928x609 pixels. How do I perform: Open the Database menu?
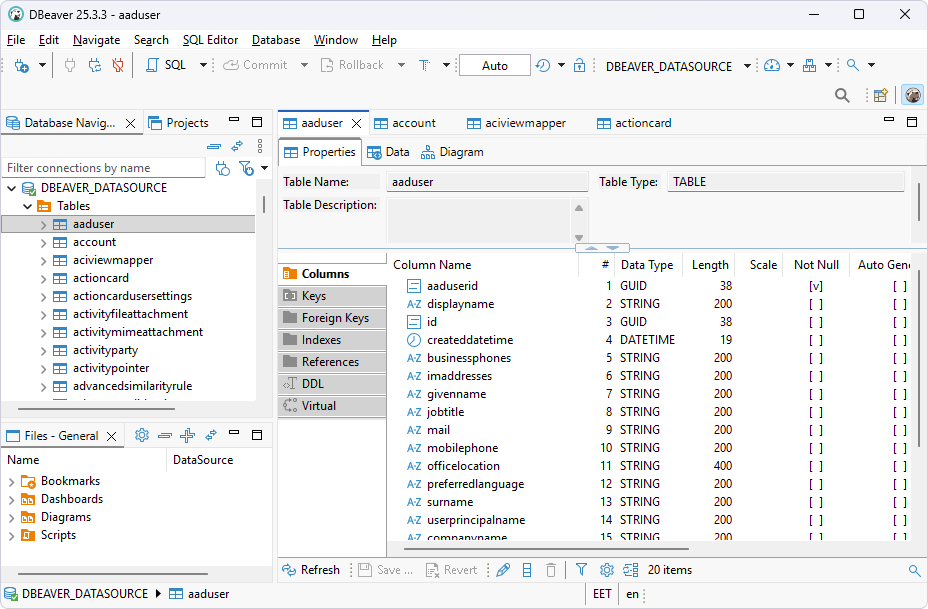pyautogui.click(x=275, y=40)
